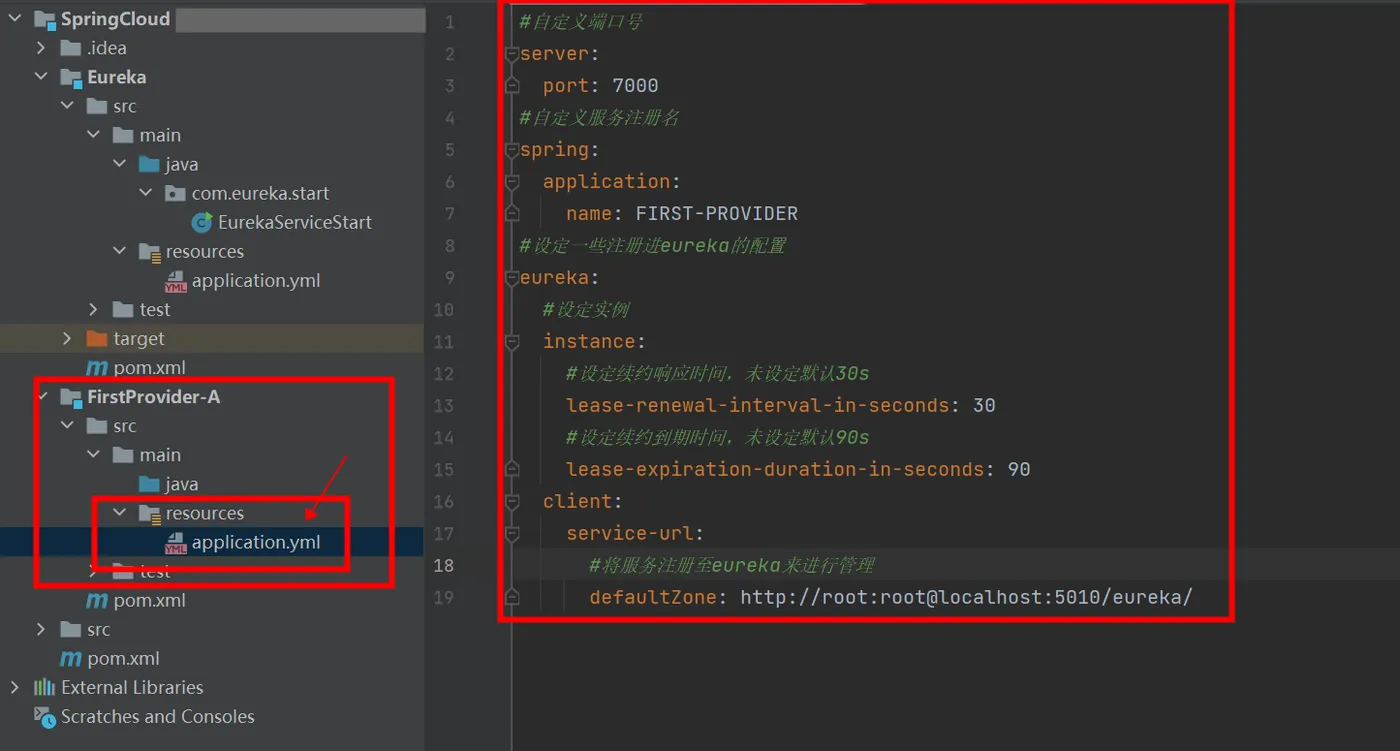The width and height of the screenshot is (1400, 751).
Task: Fold the client block on line 16
Action: 512,502
